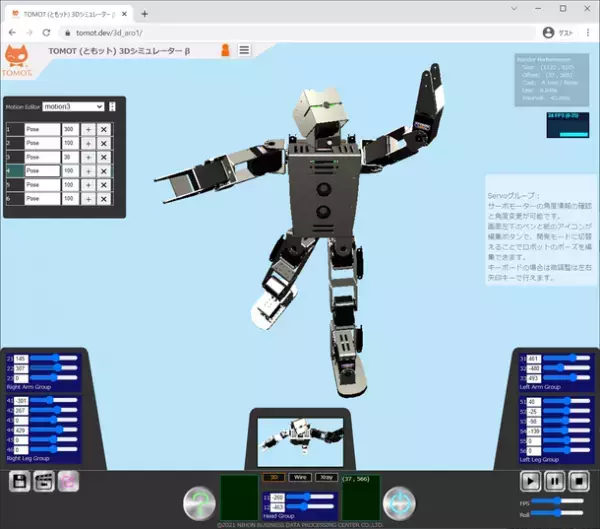Viewport: 600px width, 529px height.
Task: Open the motion3 dropdown in Motion Editor
Action: pyautogui.click(x=73, y=106)
